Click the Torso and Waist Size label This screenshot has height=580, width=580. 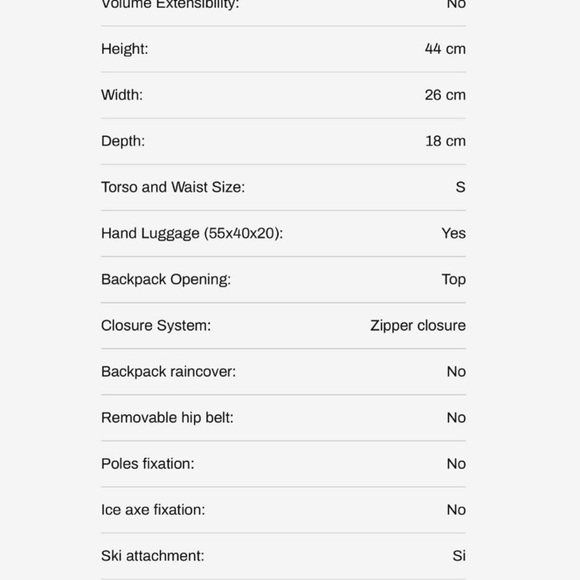(173, 187)
